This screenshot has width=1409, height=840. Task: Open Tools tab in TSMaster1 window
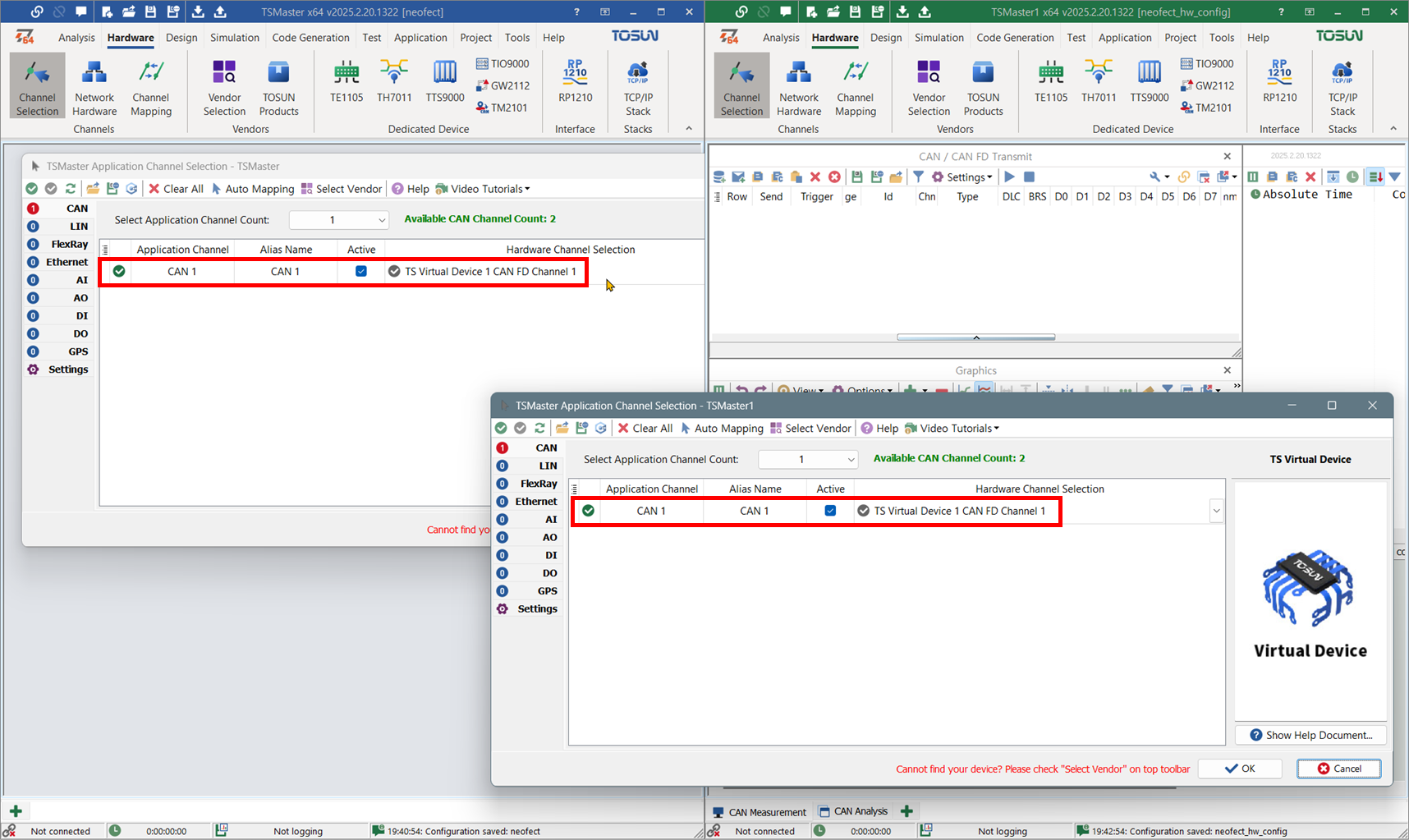[x=1221, y=37]
